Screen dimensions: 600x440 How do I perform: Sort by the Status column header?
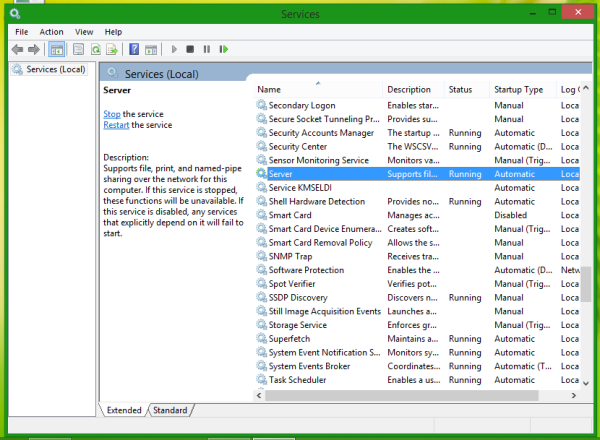point(466,90)
